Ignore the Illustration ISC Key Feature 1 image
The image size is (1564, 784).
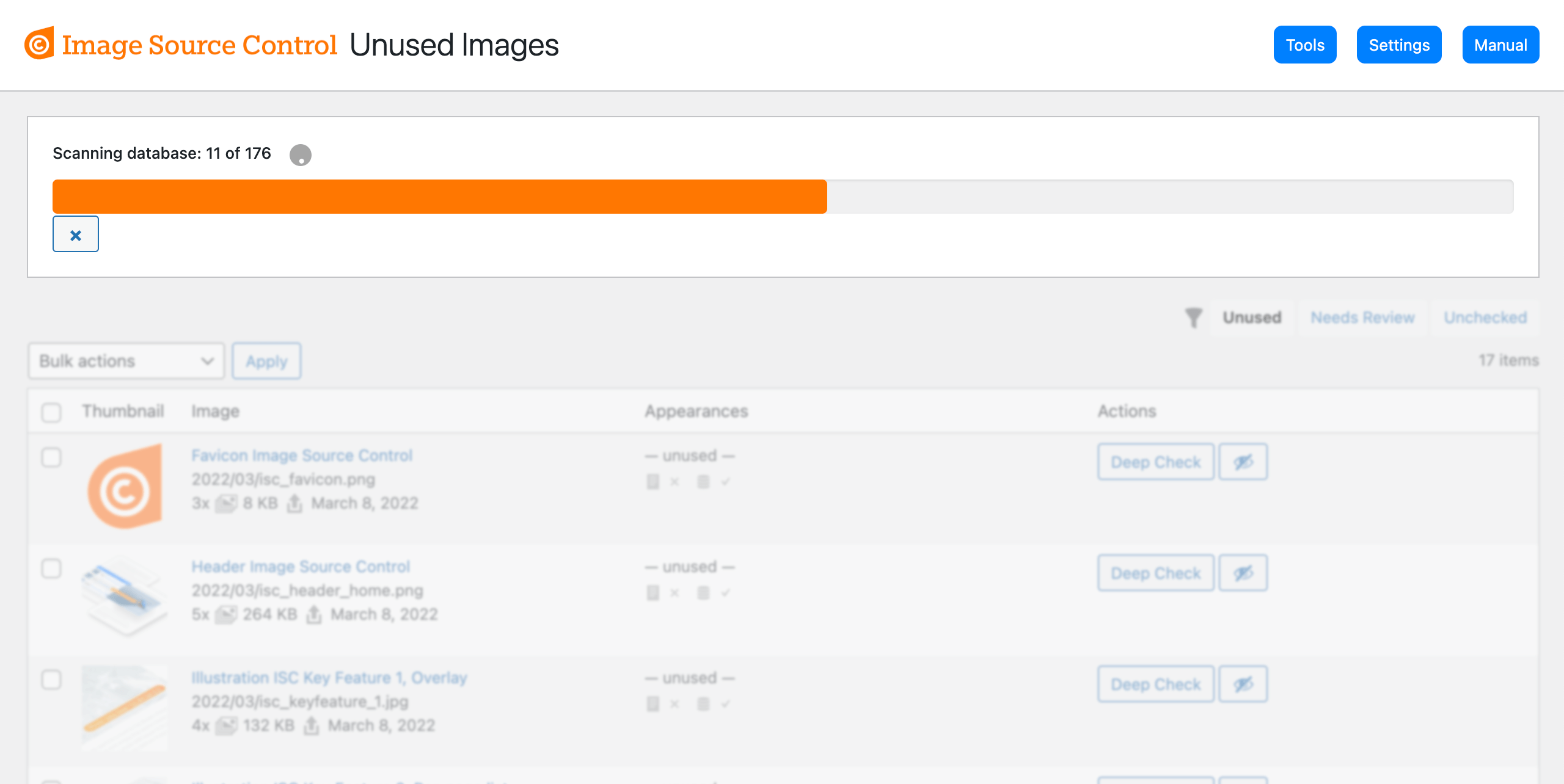1243,684
